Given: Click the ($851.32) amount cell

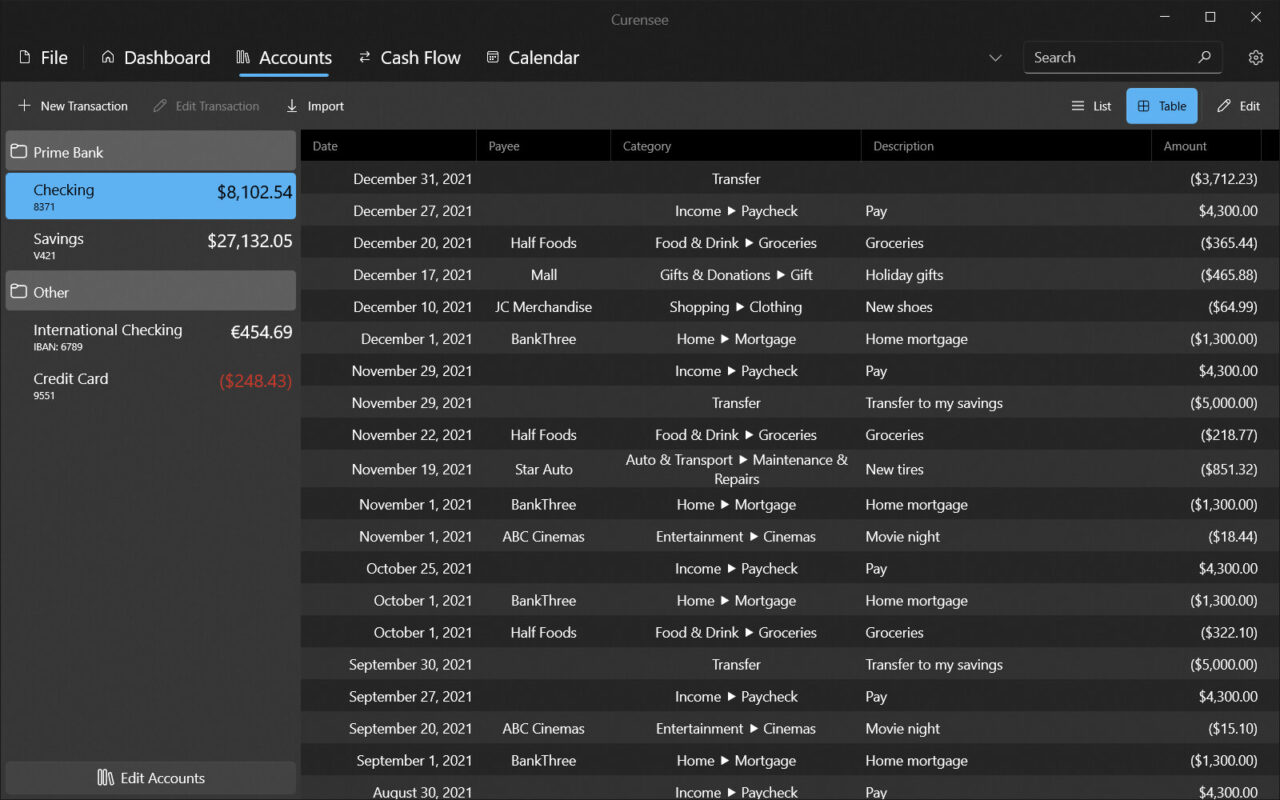Looking at the screenshot, I should point(1229,469).
